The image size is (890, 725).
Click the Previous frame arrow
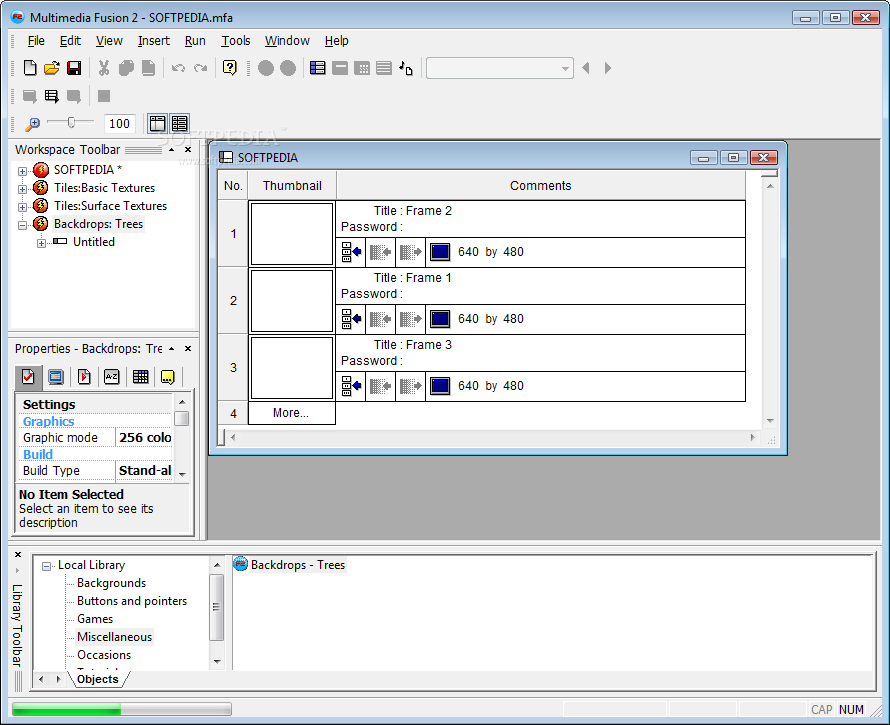[586, 68]
